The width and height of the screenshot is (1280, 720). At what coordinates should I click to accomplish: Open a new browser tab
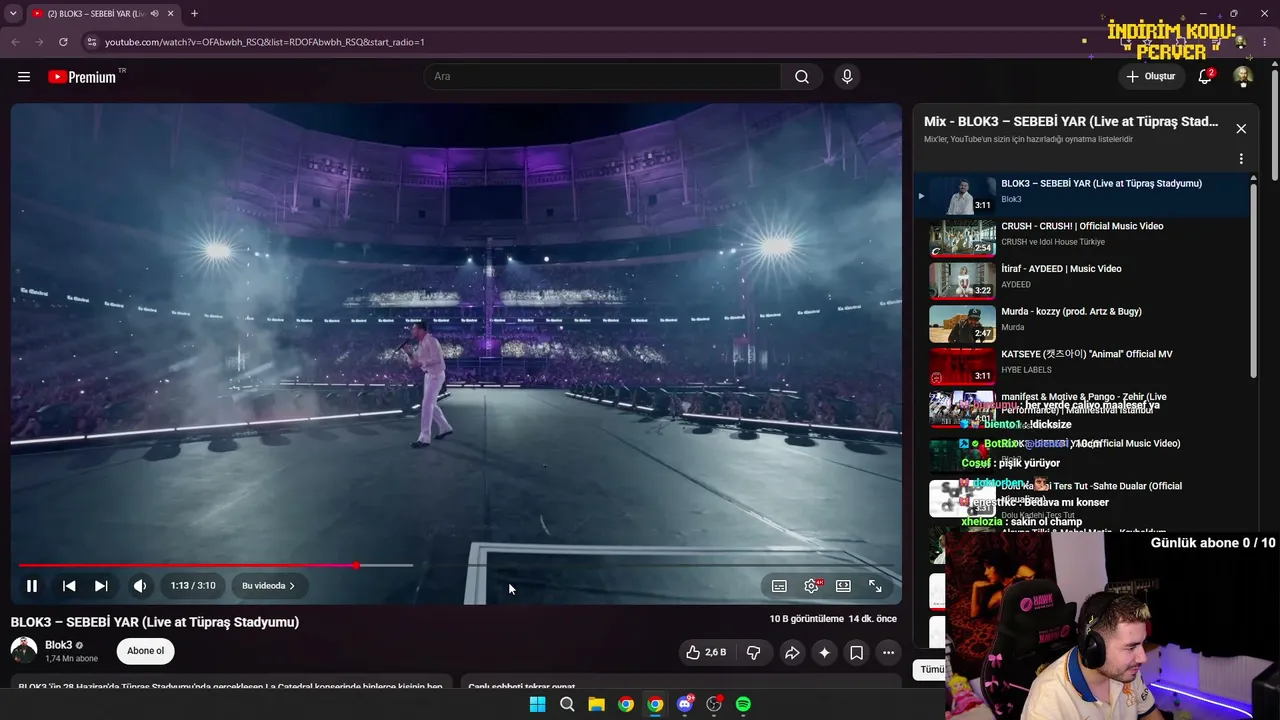[194, 14]
